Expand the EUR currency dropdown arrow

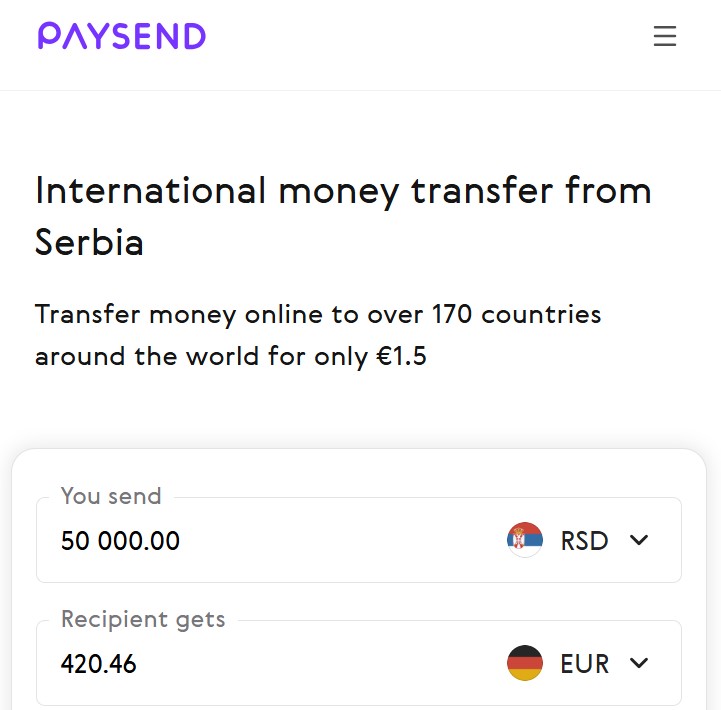(x=640, y=663)
